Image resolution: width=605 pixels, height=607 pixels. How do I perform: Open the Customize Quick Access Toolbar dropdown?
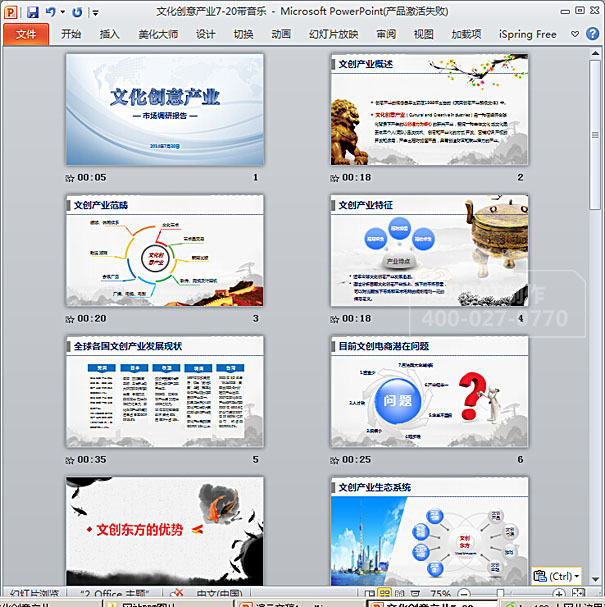click(95, 13)
